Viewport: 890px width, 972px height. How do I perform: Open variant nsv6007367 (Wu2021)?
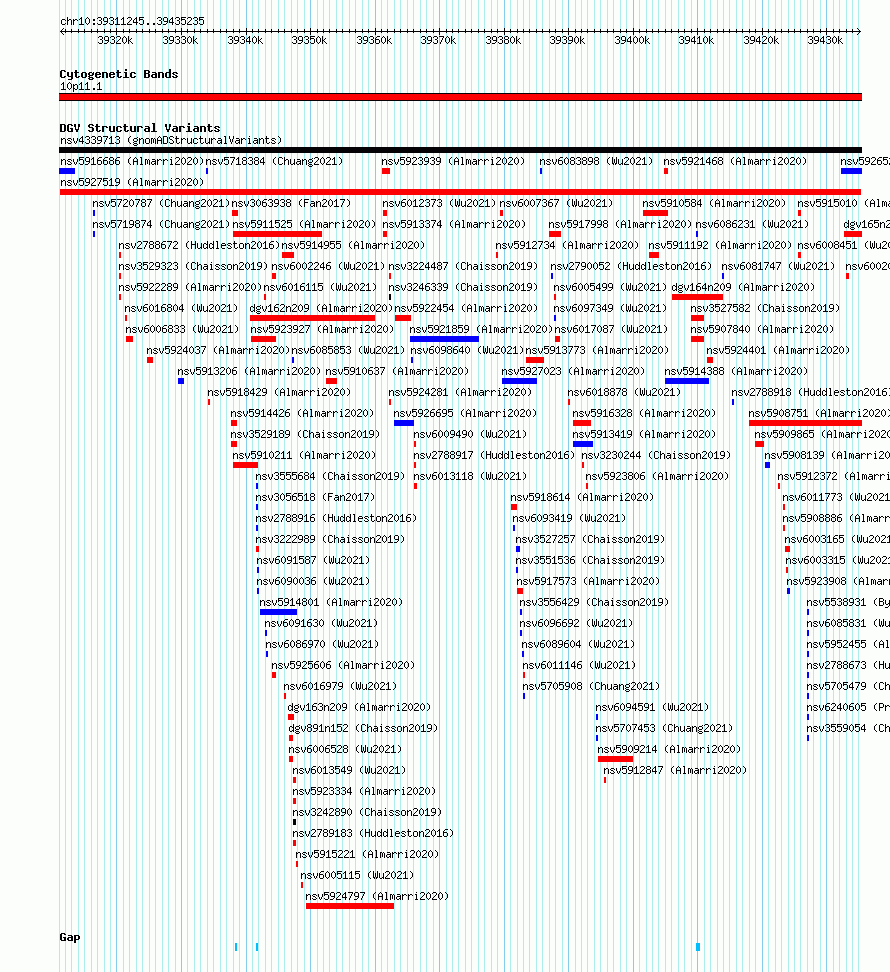(x=556, y=203)
